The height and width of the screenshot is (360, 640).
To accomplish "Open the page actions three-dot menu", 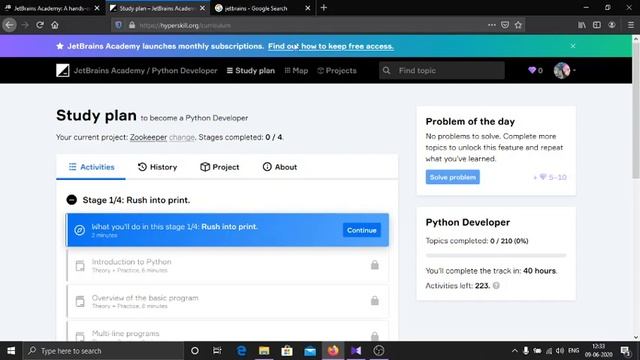I will click(x=492, y=25).
